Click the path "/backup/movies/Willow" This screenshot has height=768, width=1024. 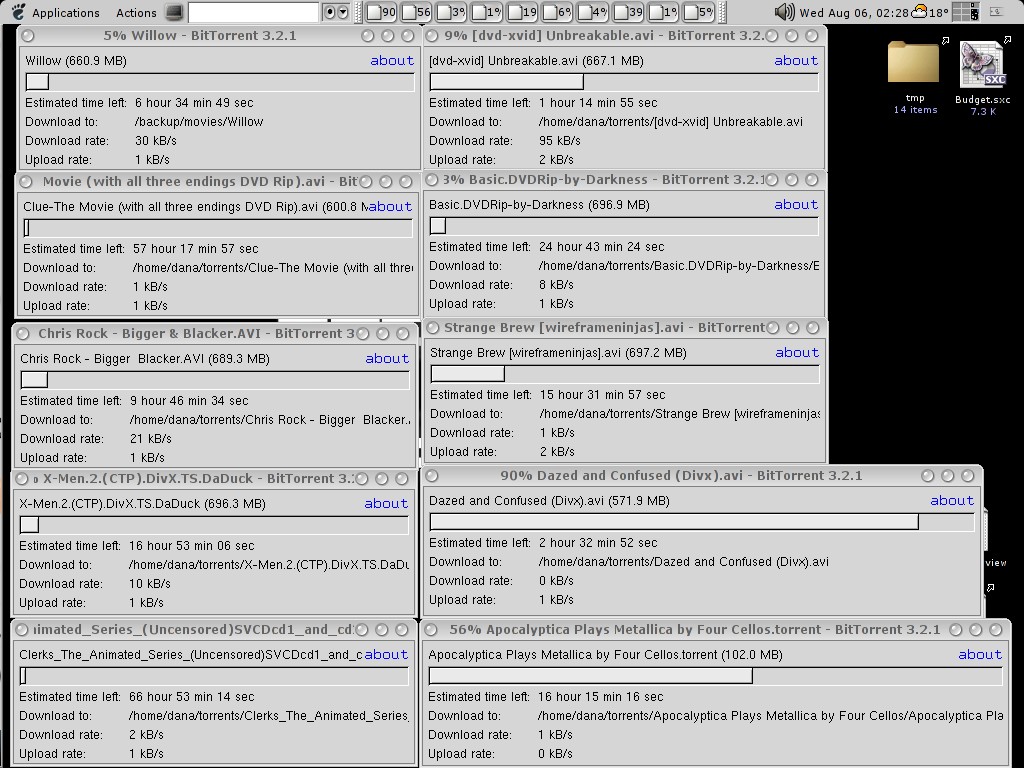[199, 121]
